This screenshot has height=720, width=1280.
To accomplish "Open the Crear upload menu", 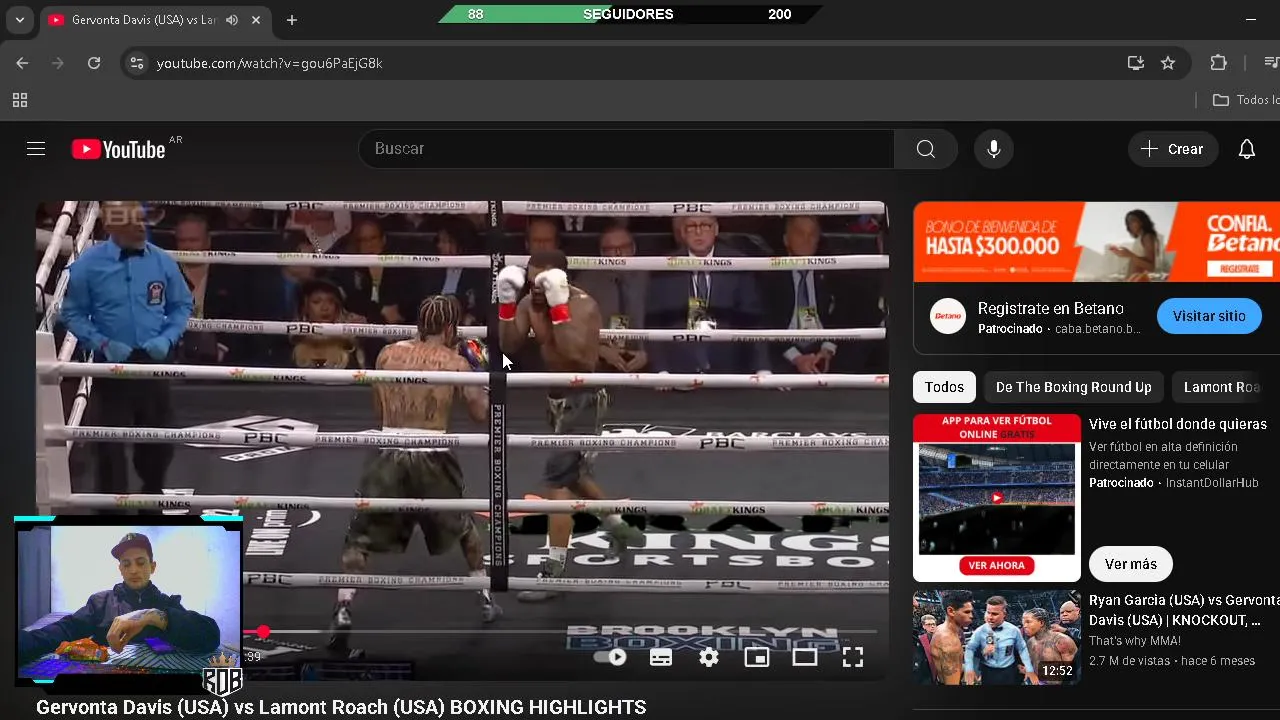I will pyautogui.click(x=1173, y=149).
